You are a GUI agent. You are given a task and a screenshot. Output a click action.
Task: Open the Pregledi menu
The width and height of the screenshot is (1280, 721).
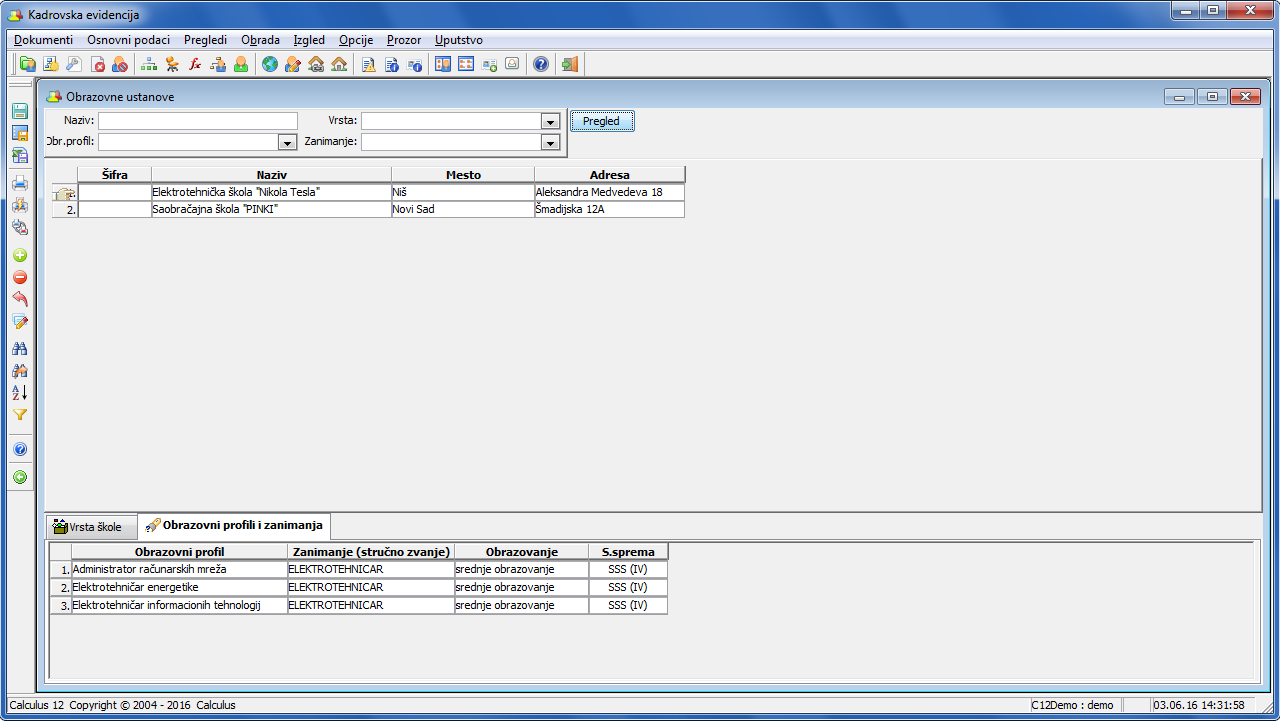click(x=206, y=40)
